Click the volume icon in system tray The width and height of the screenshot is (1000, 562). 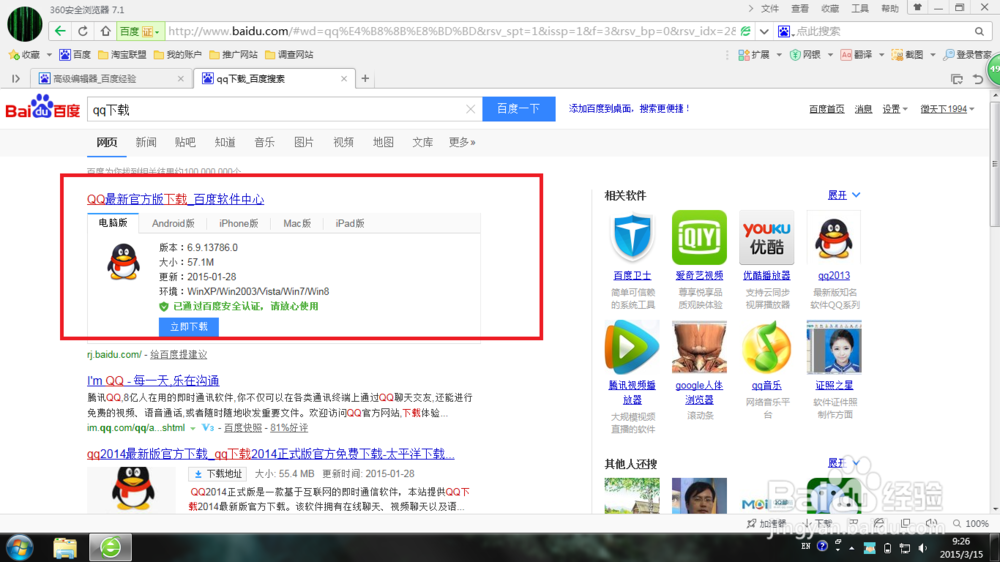tap(923, 548)
